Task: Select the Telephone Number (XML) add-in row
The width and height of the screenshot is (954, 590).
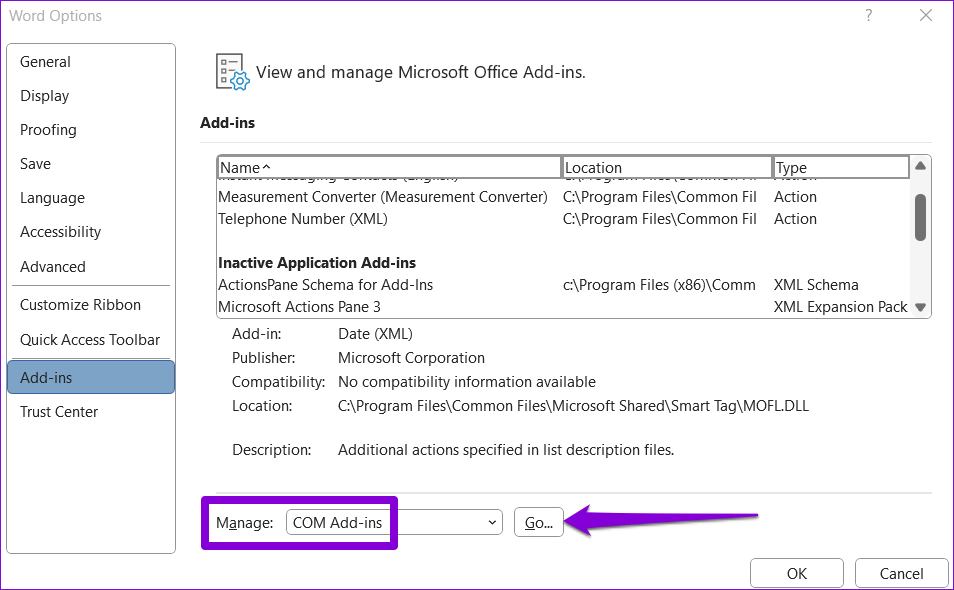Action: tap(303, 219)
